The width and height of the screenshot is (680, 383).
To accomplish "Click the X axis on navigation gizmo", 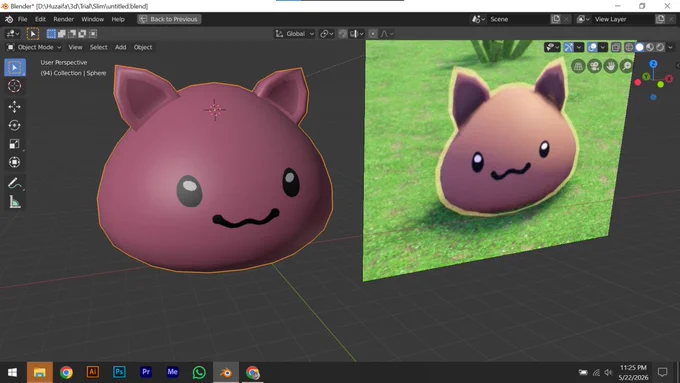I will tap(669, 79).
